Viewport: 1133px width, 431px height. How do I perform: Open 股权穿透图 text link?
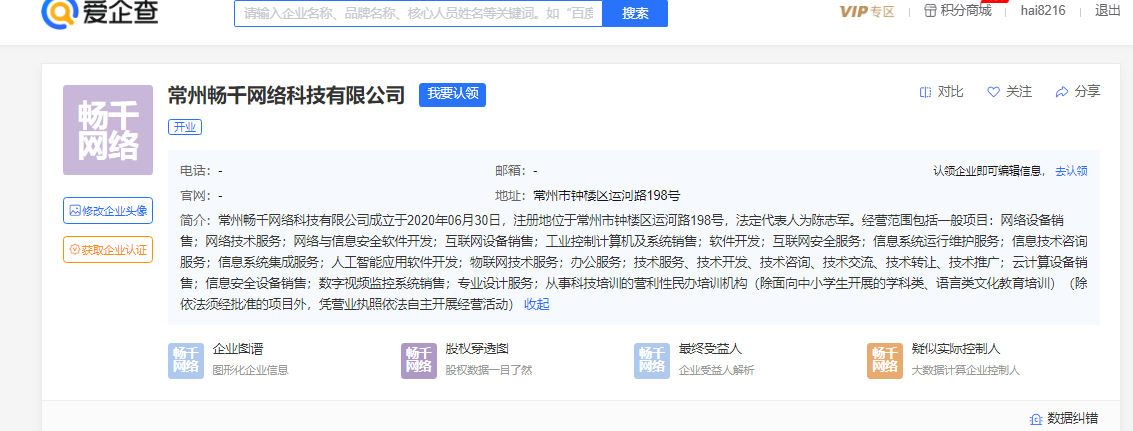coord(478,349)
